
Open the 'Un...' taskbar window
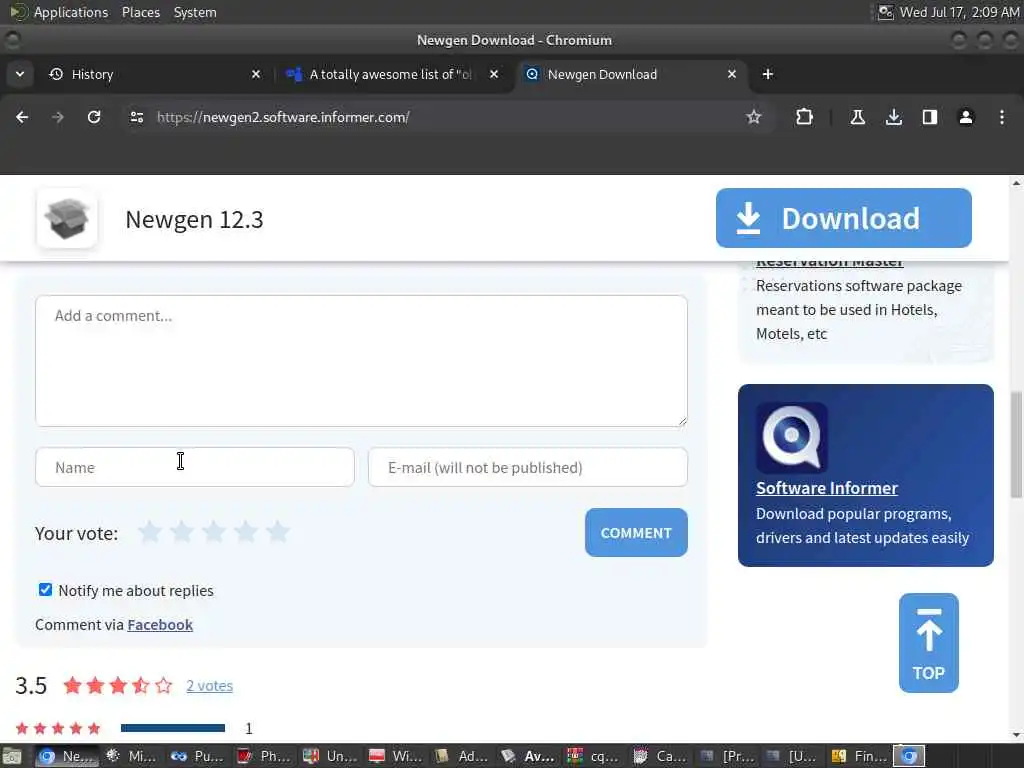tap(330, 756)
